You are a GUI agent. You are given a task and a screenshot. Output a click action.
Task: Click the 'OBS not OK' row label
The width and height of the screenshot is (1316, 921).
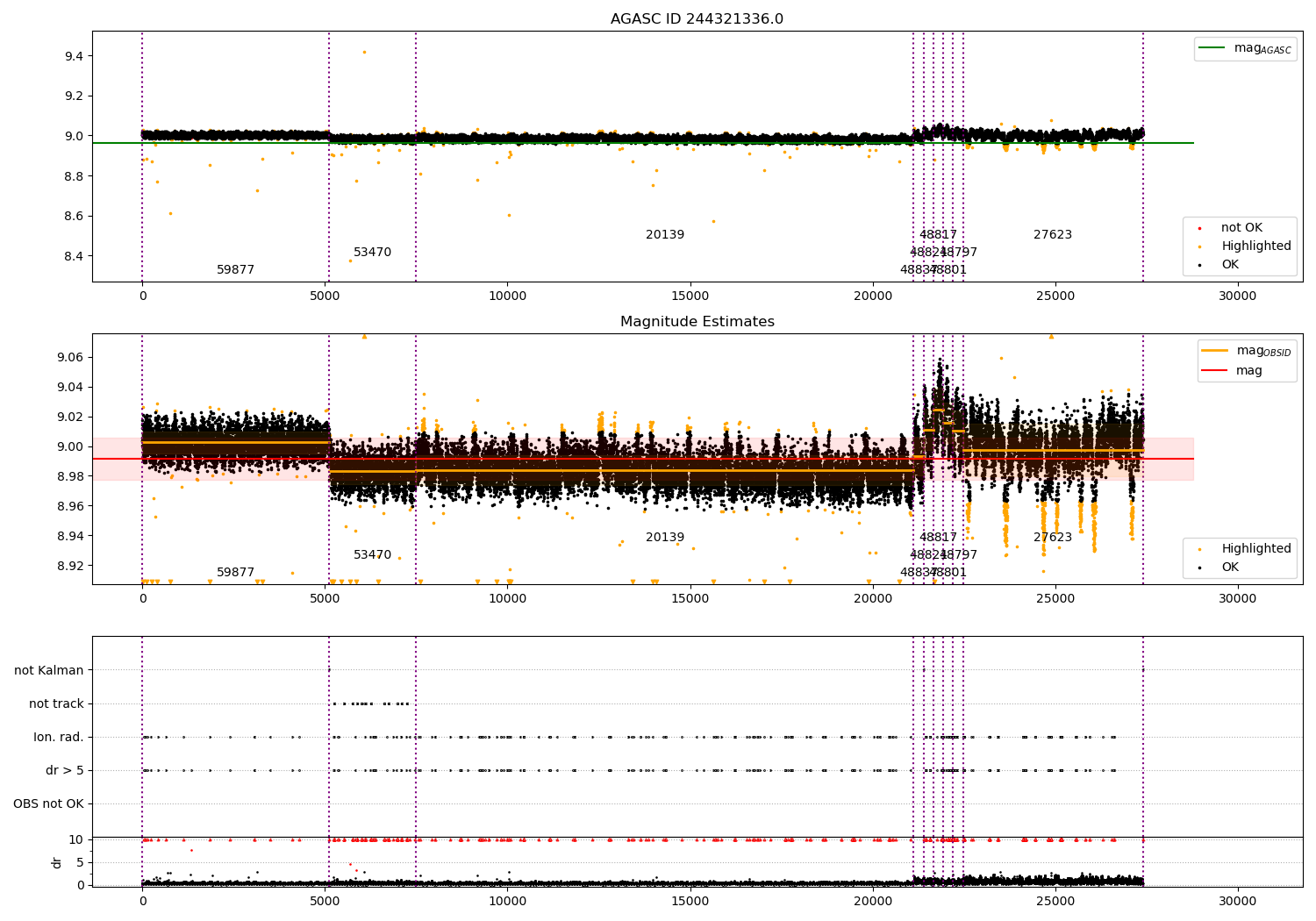48,804
